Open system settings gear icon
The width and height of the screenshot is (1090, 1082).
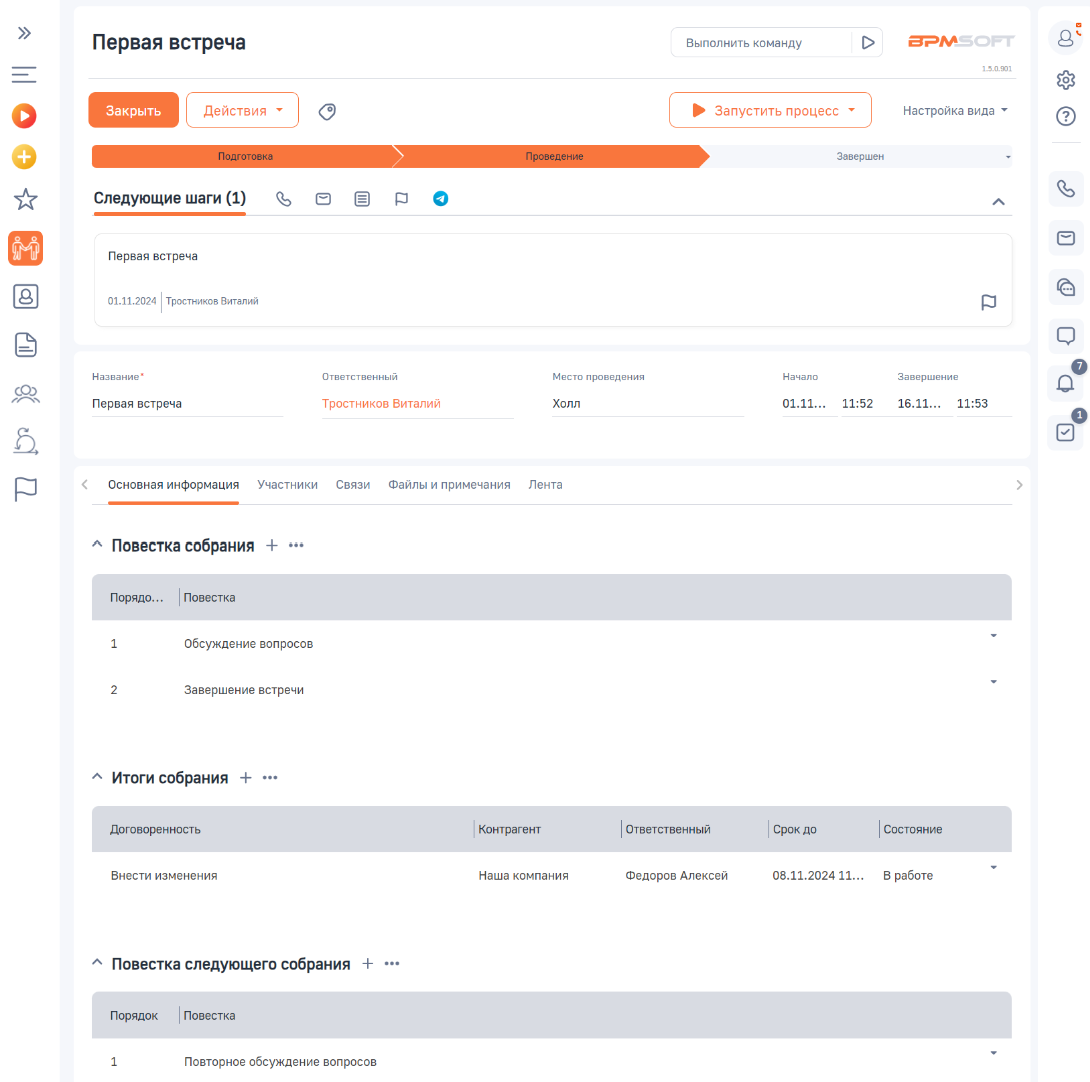tap(1066, 80)
